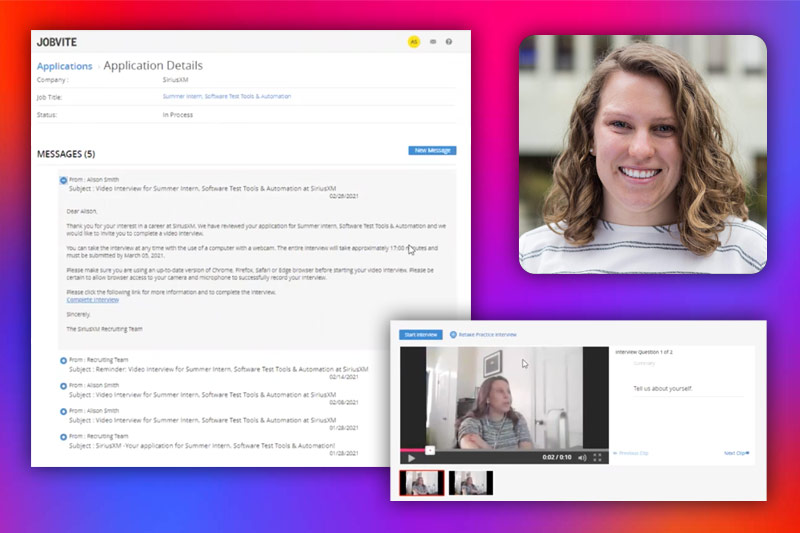Mute the video with the volume icon
The width and height of the screenshot is (800, 533).
582,458
